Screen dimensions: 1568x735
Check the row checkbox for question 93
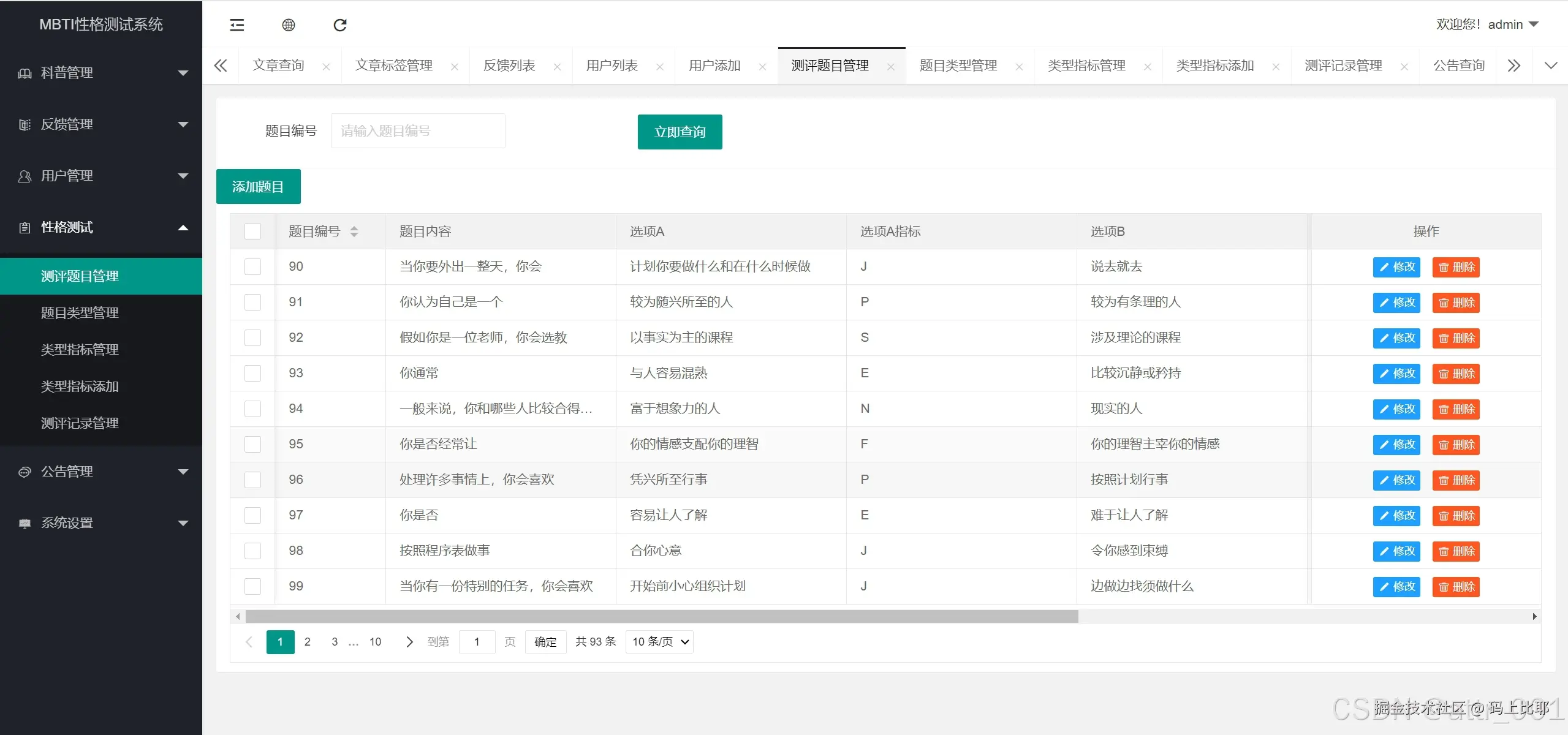[x=252, y=373]
